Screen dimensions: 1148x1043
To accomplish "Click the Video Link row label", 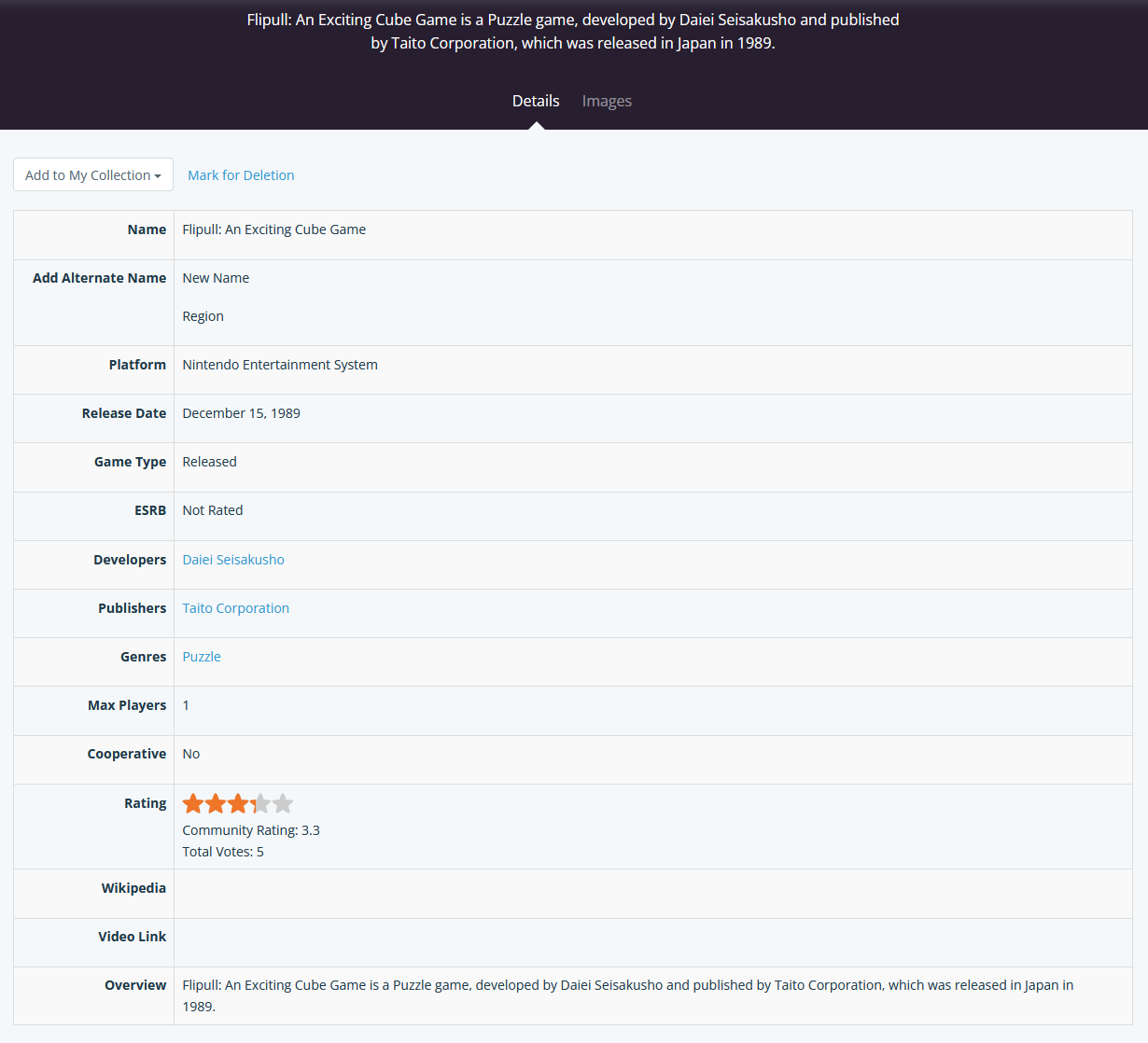I will pyautogui.click(x=133, y=937).
